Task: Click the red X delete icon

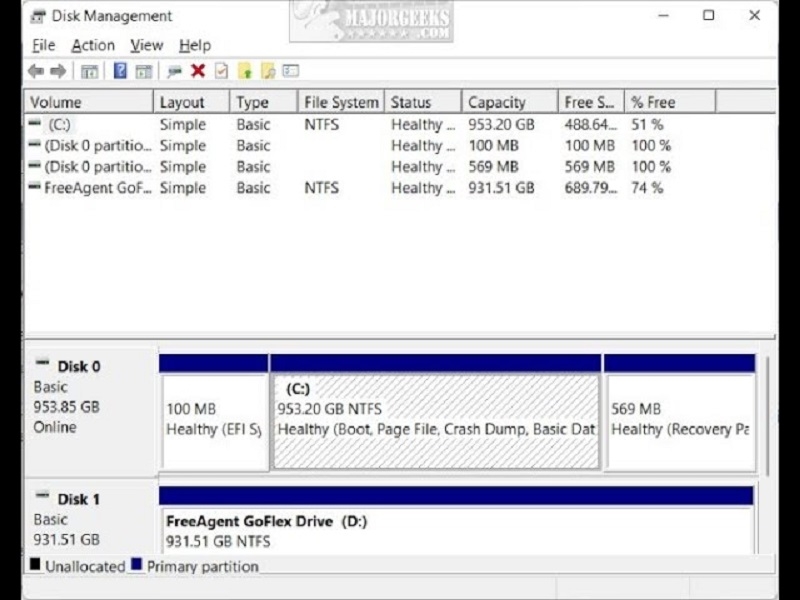Action: [198, 71]
